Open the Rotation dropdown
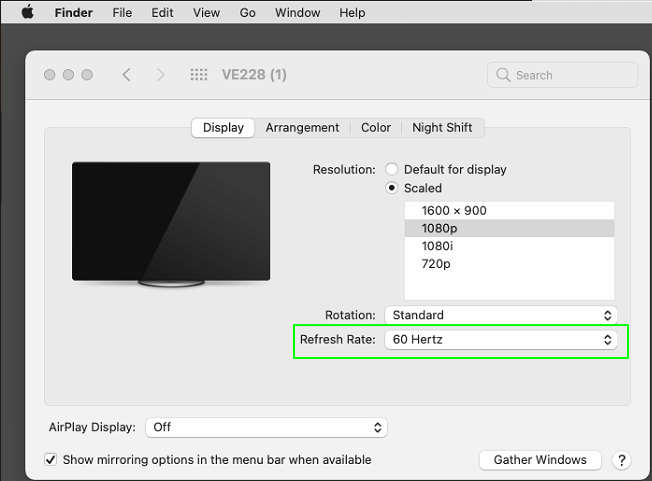Viewport: 652px width, 481px height. point(500,315)
